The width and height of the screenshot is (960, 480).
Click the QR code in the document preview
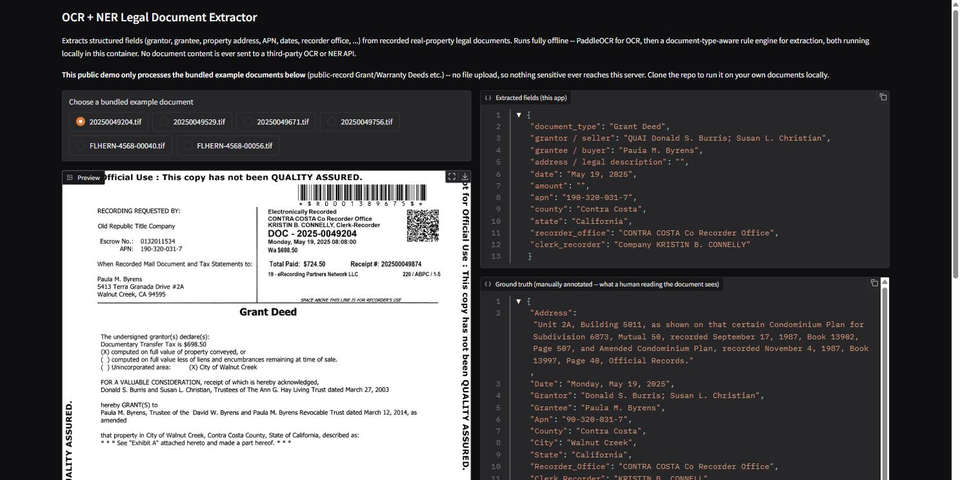tap(422, 225)
